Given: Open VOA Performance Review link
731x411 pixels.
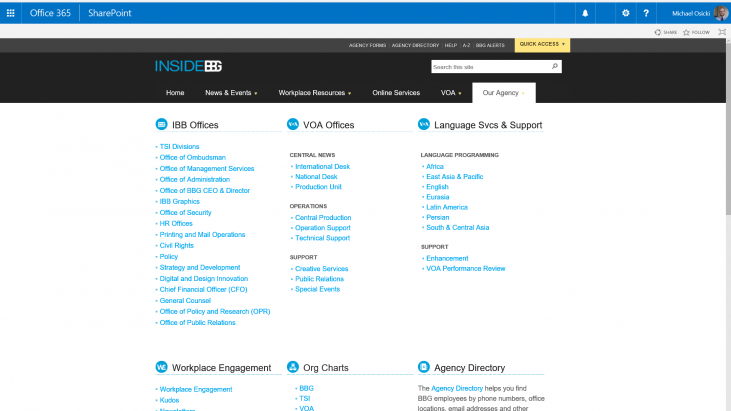Looking at the screenshot, I should coord(465,269).
